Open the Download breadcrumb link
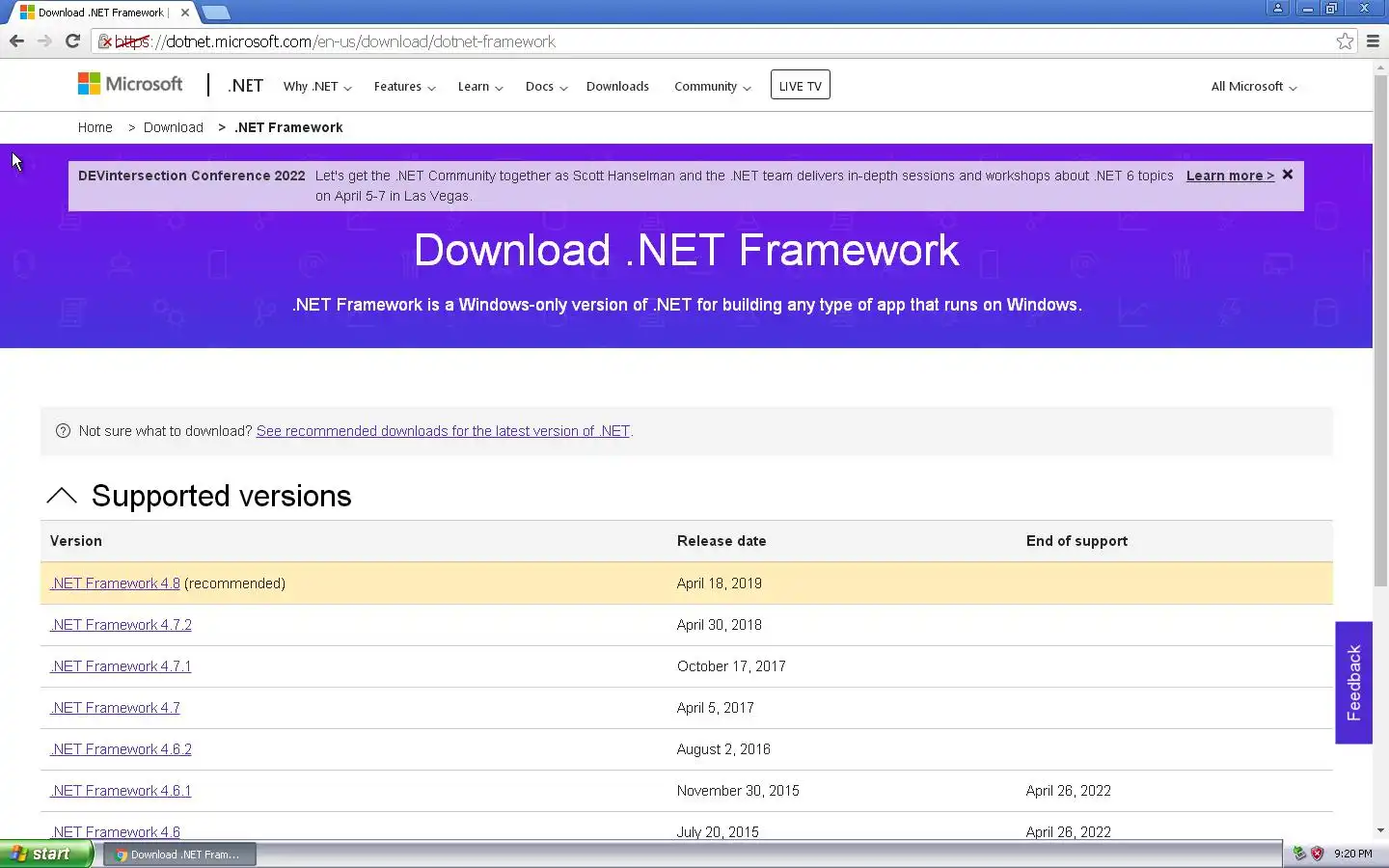The image size is (1389, 868). pos(174,127)
